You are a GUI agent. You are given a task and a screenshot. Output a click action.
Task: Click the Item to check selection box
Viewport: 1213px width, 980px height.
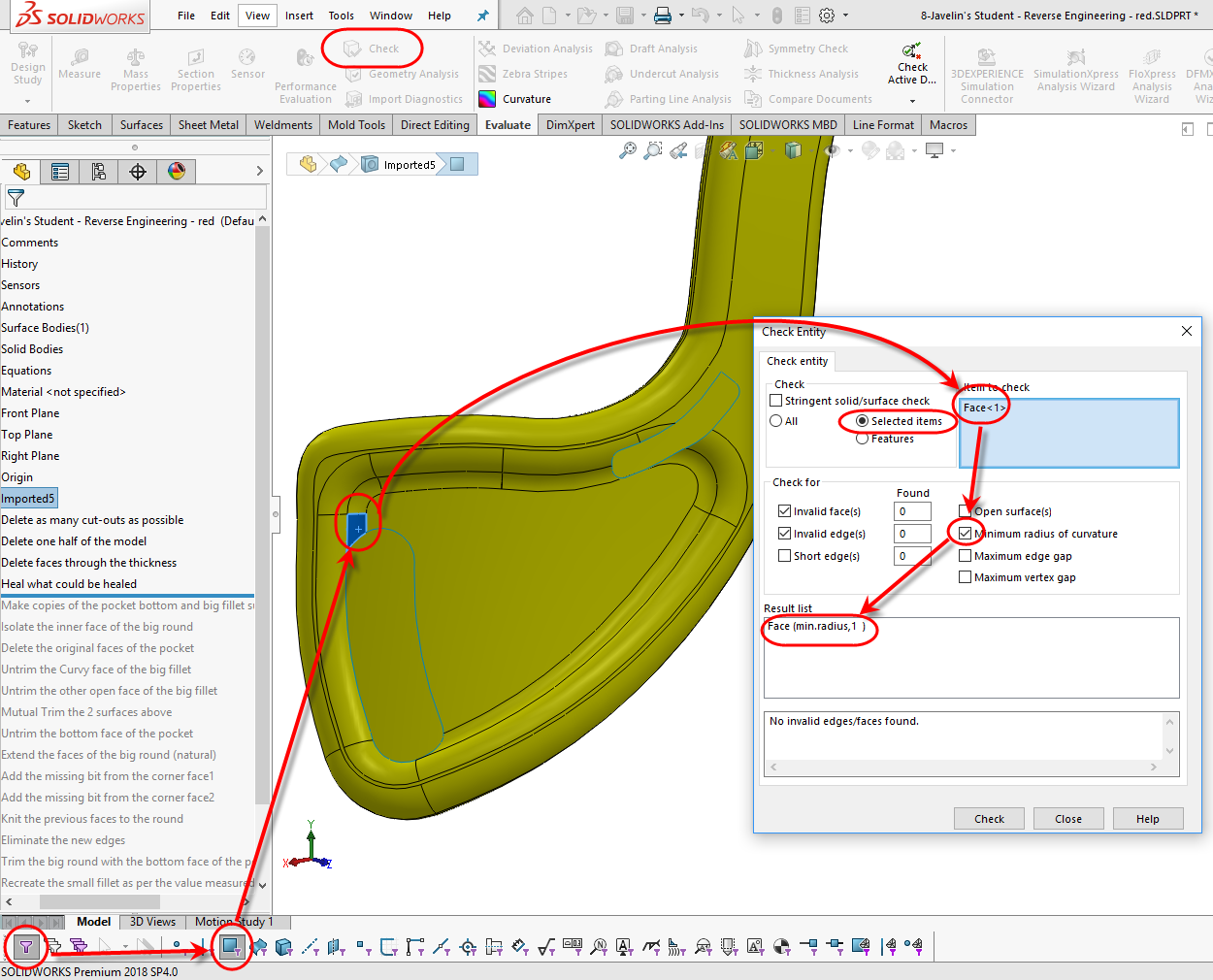(x=1068, y=433)
